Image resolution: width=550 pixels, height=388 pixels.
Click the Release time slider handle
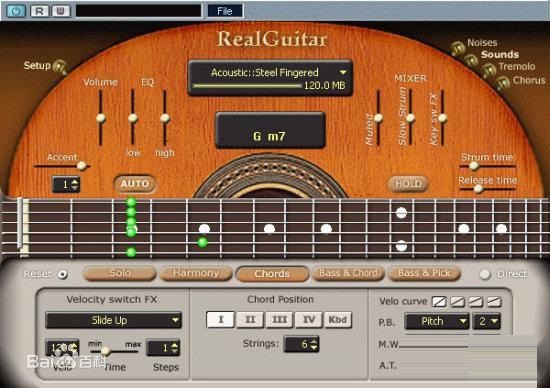coord(478,189)
